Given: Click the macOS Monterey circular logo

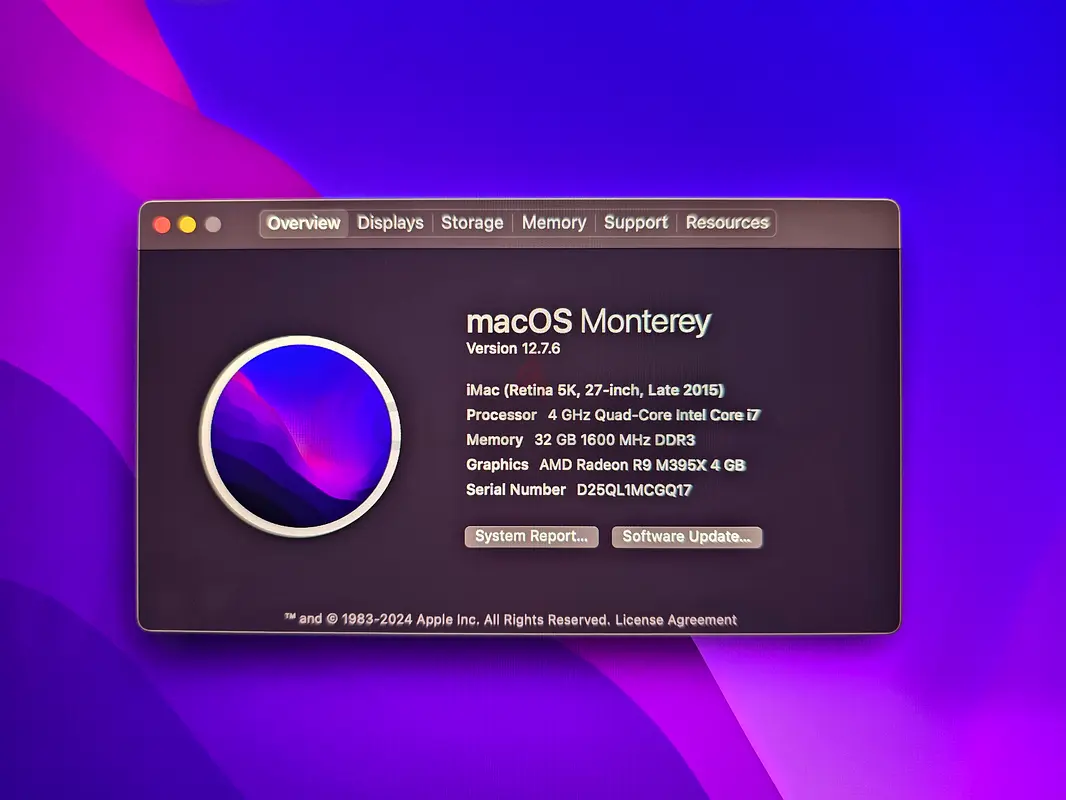Looking at the screenshot, I should 300,436.
